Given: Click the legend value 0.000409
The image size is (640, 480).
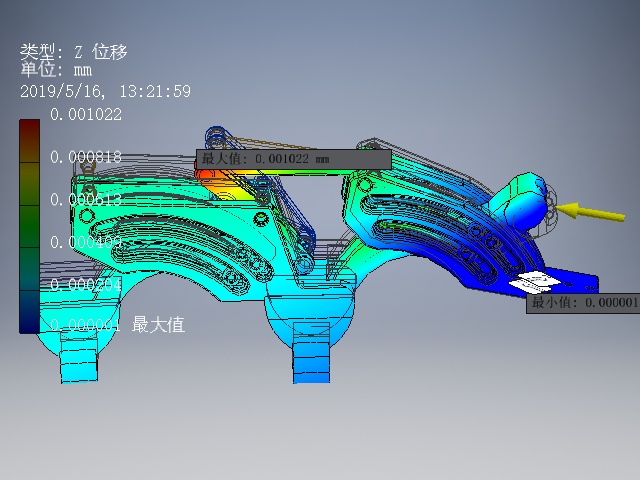Looking at the screenshot, I should click(86, 242).
